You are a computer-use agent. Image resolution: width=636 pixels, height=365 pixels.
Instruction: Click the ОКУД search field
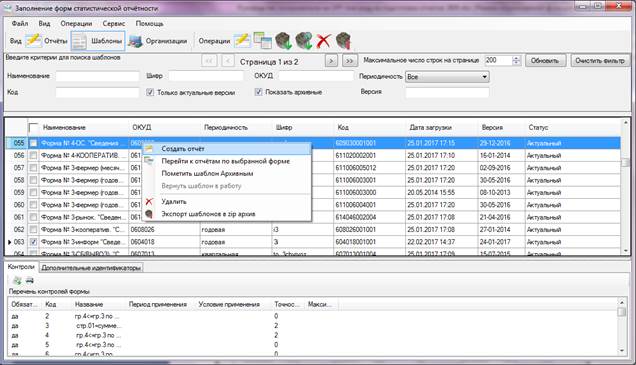(x=316, y=76)
